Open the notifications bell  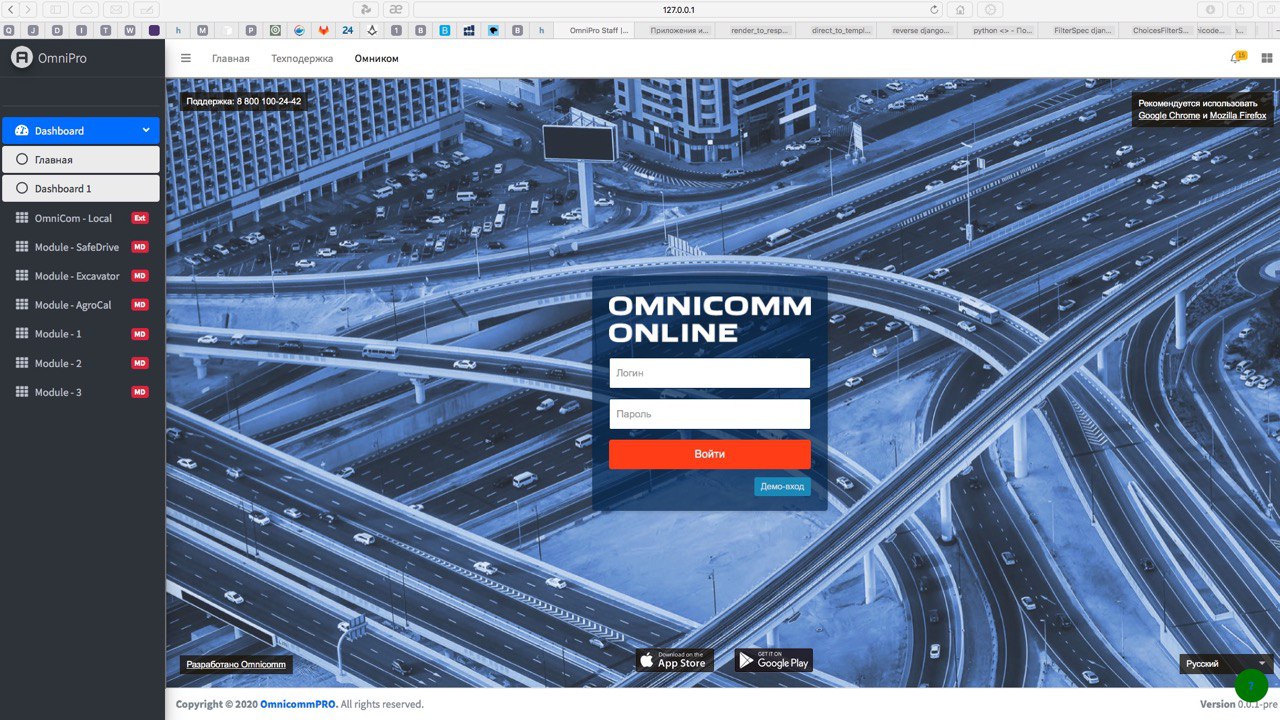tap(1236, 58)
